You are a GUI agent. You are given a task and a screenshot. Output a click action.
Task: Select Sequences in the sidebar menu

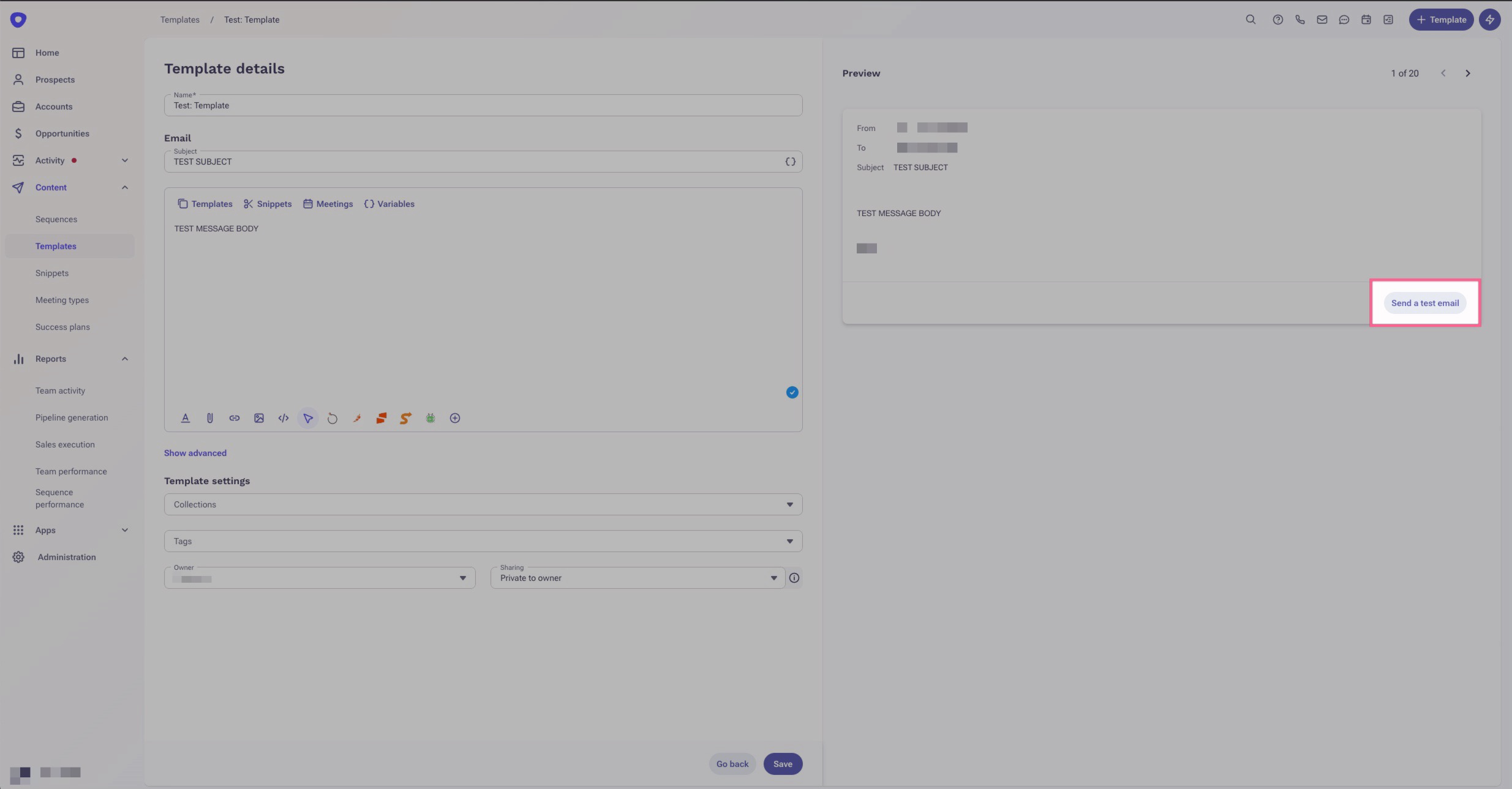pyautogui.click(x=56, y=219)
